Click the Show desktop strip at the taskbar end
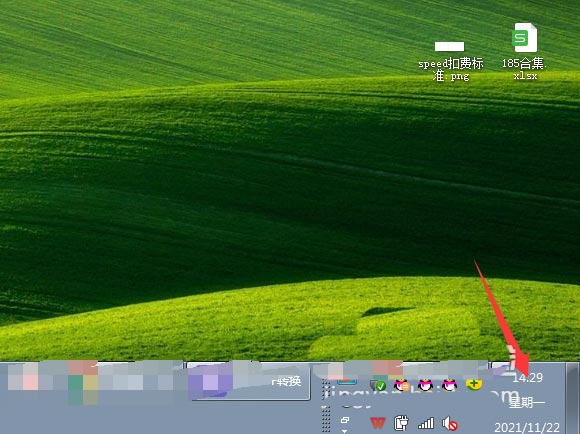Screen dimensions: 580x434 click(572, 398)
